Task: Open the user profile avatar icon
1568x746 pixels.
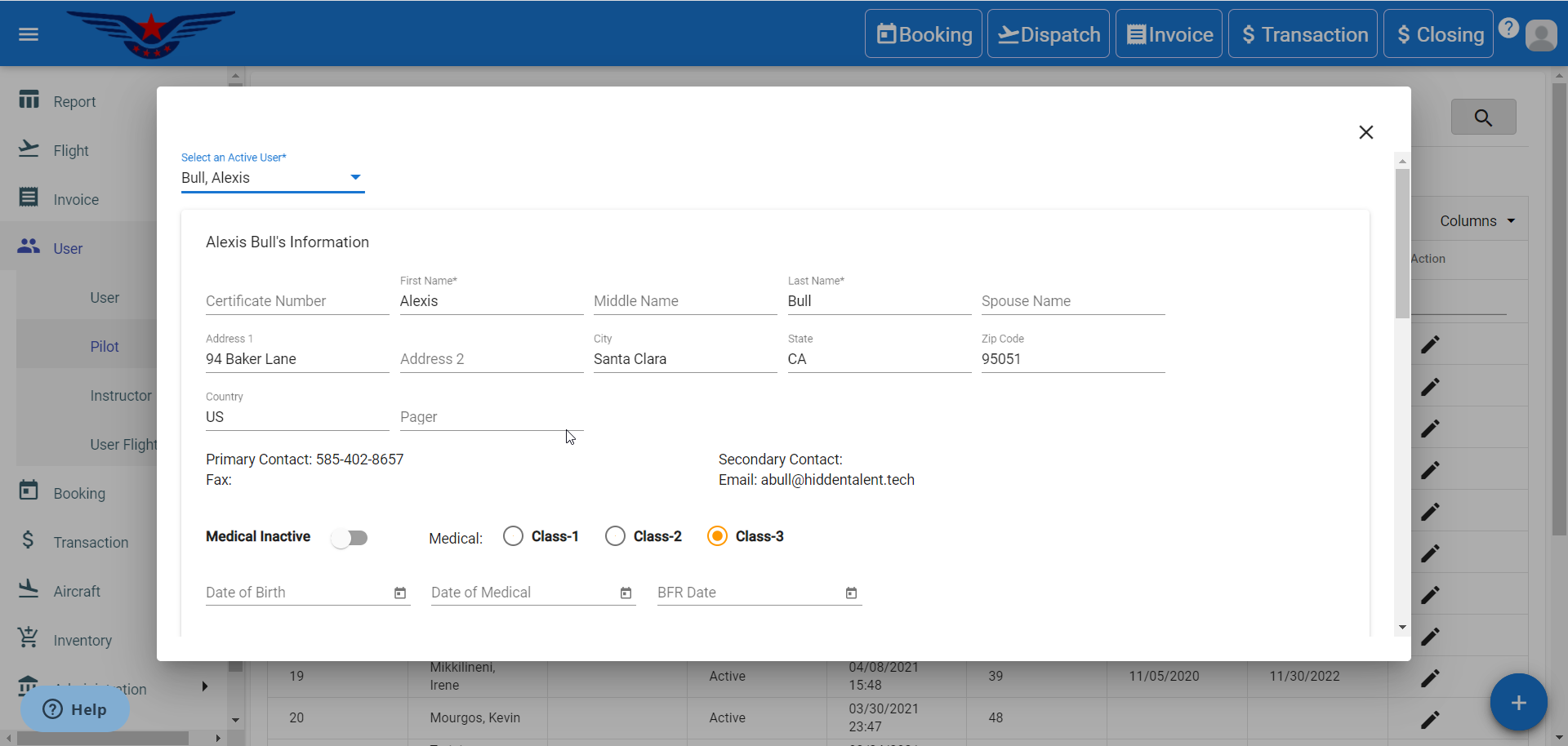Action: [1540, 35]
